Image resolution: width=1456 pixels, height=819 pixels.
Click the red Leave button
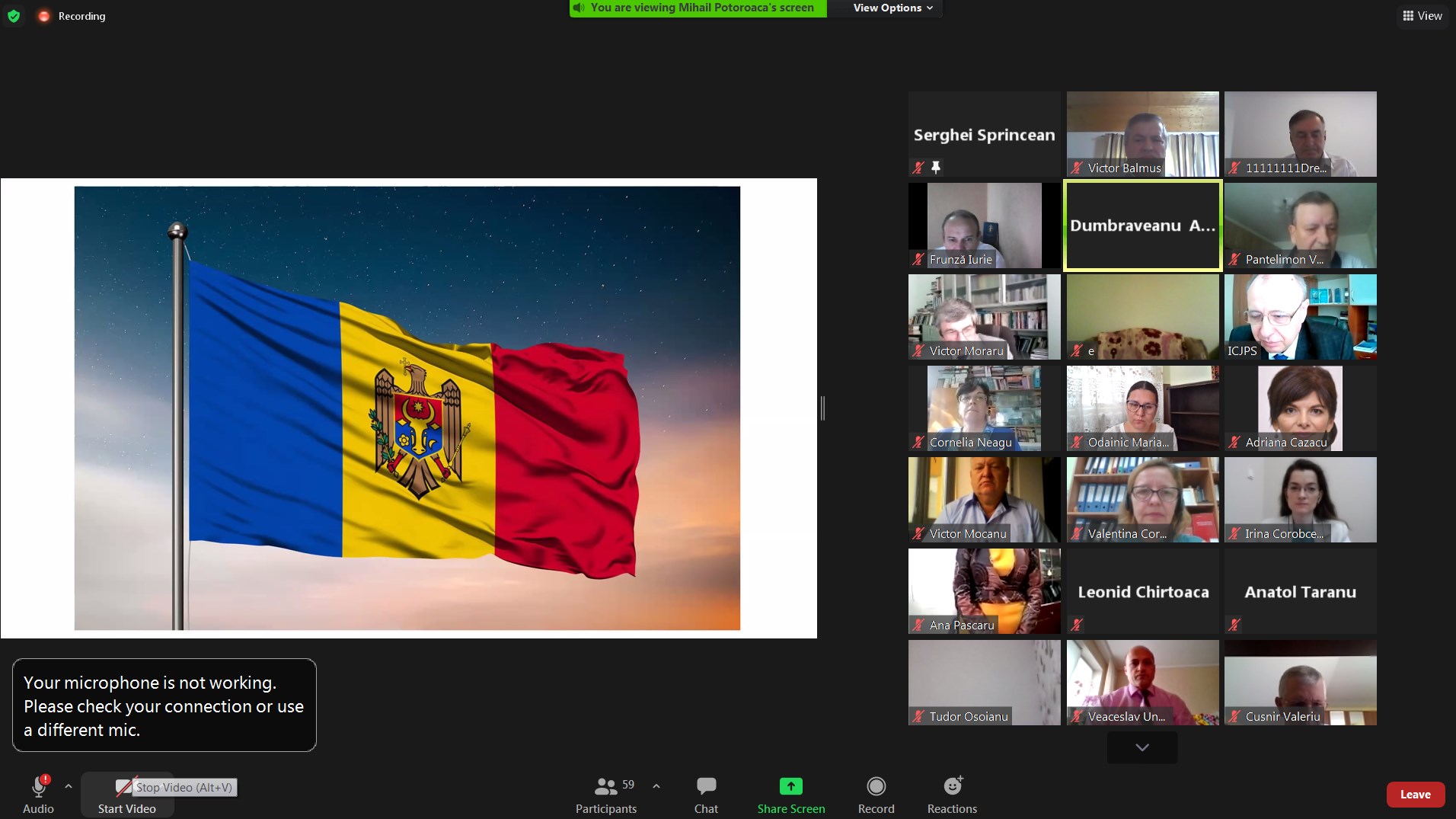[x=1415, y=794]
